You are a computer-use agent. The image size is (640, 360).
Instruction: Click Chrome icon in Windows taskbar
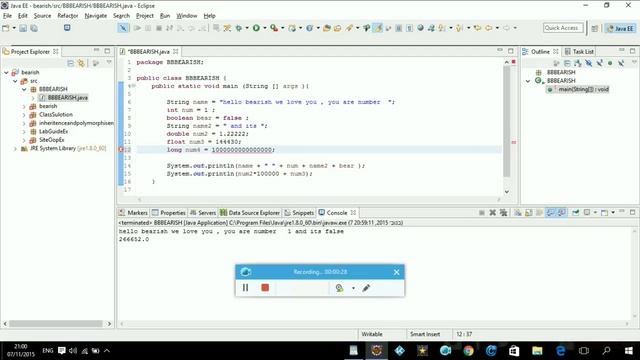[468, 350]
